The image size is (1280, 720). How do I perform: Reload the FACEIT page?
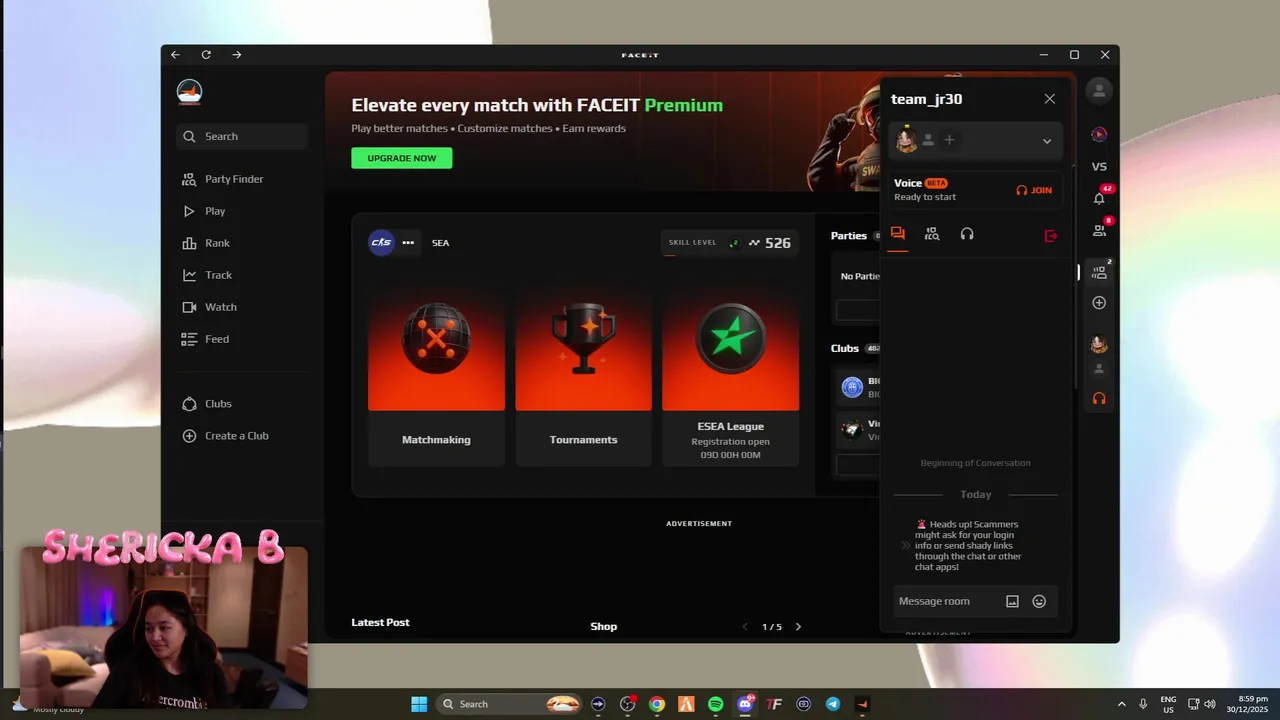(206, 55)
